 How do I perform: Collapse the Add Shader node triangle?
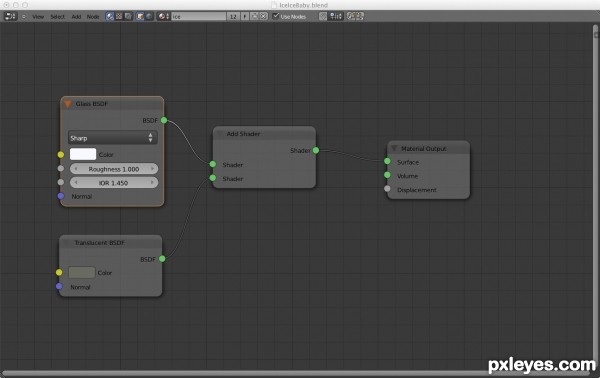tap(220, 134)
